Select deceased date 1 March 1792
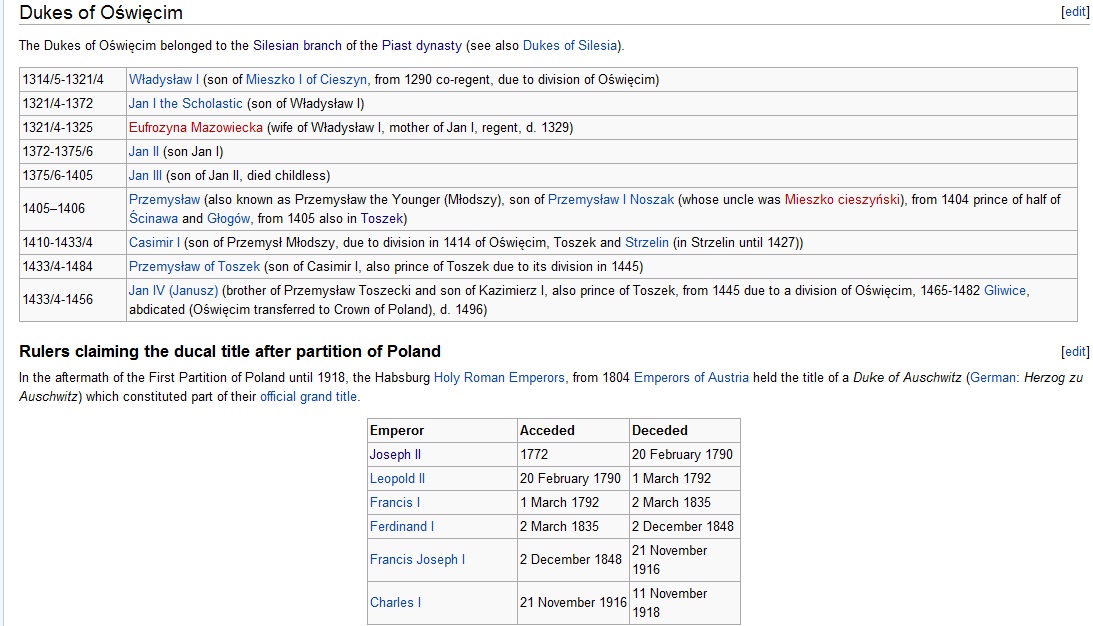 685,478
